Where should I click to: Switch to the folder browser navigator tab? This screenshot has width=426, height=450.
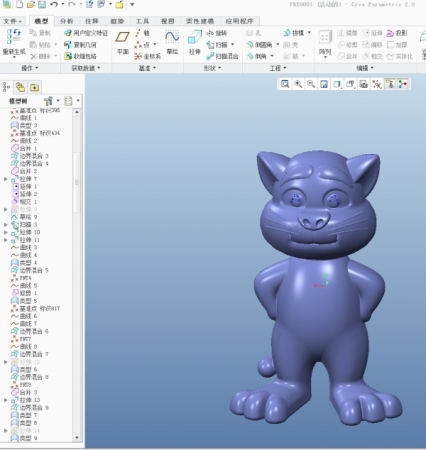point(21,87)
